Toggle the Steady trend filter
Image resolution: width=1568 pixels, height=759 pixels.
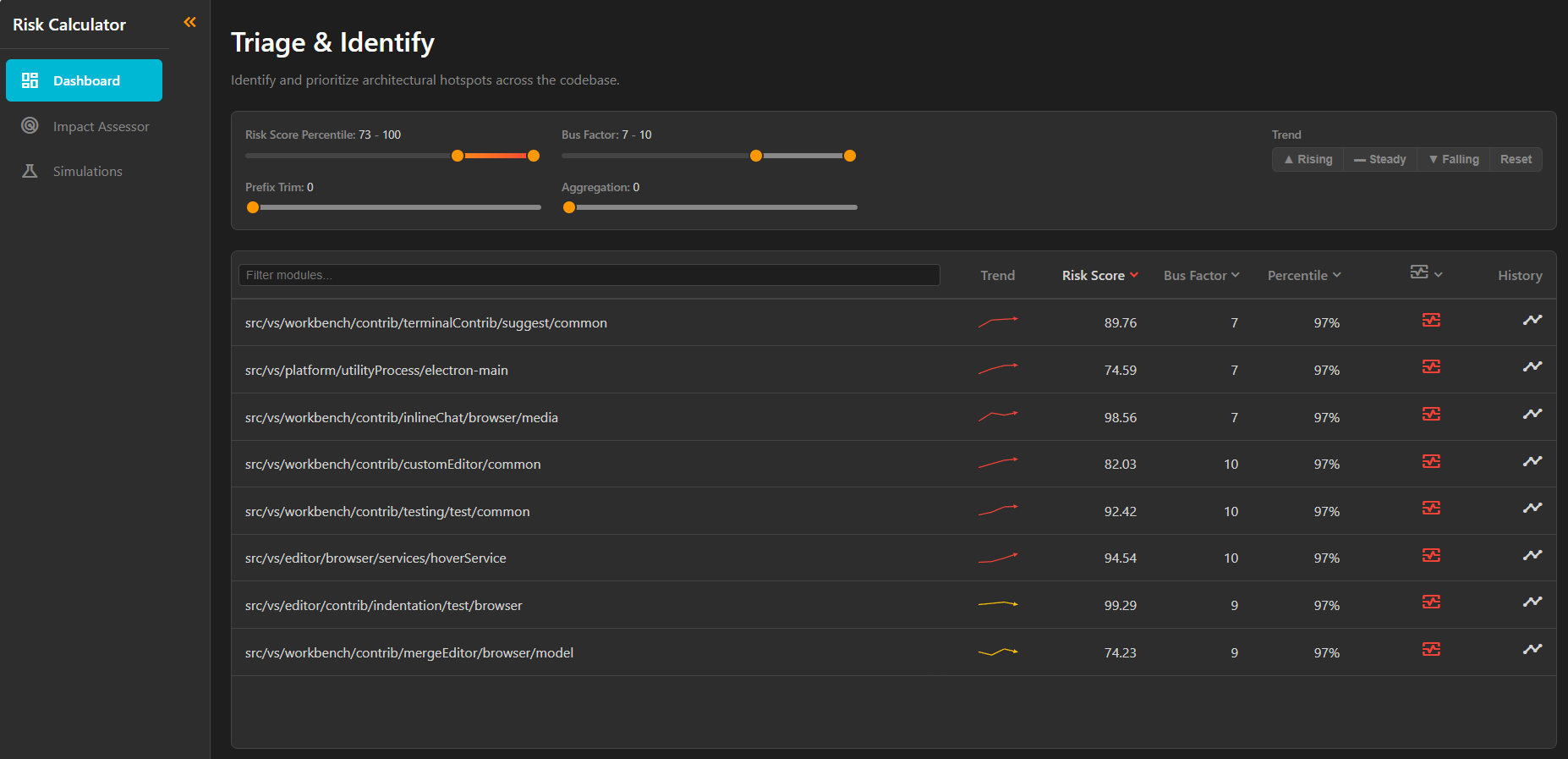[1379, 159]
